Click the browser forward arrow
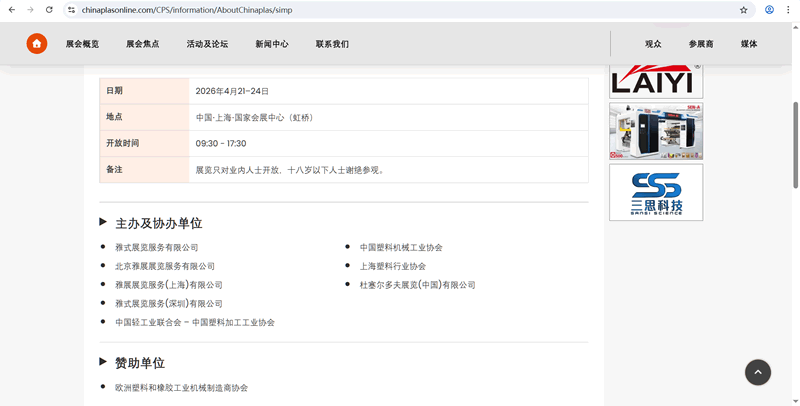Image resolution: width=800 pixels, height=406 pixels. tap(29, 9)
